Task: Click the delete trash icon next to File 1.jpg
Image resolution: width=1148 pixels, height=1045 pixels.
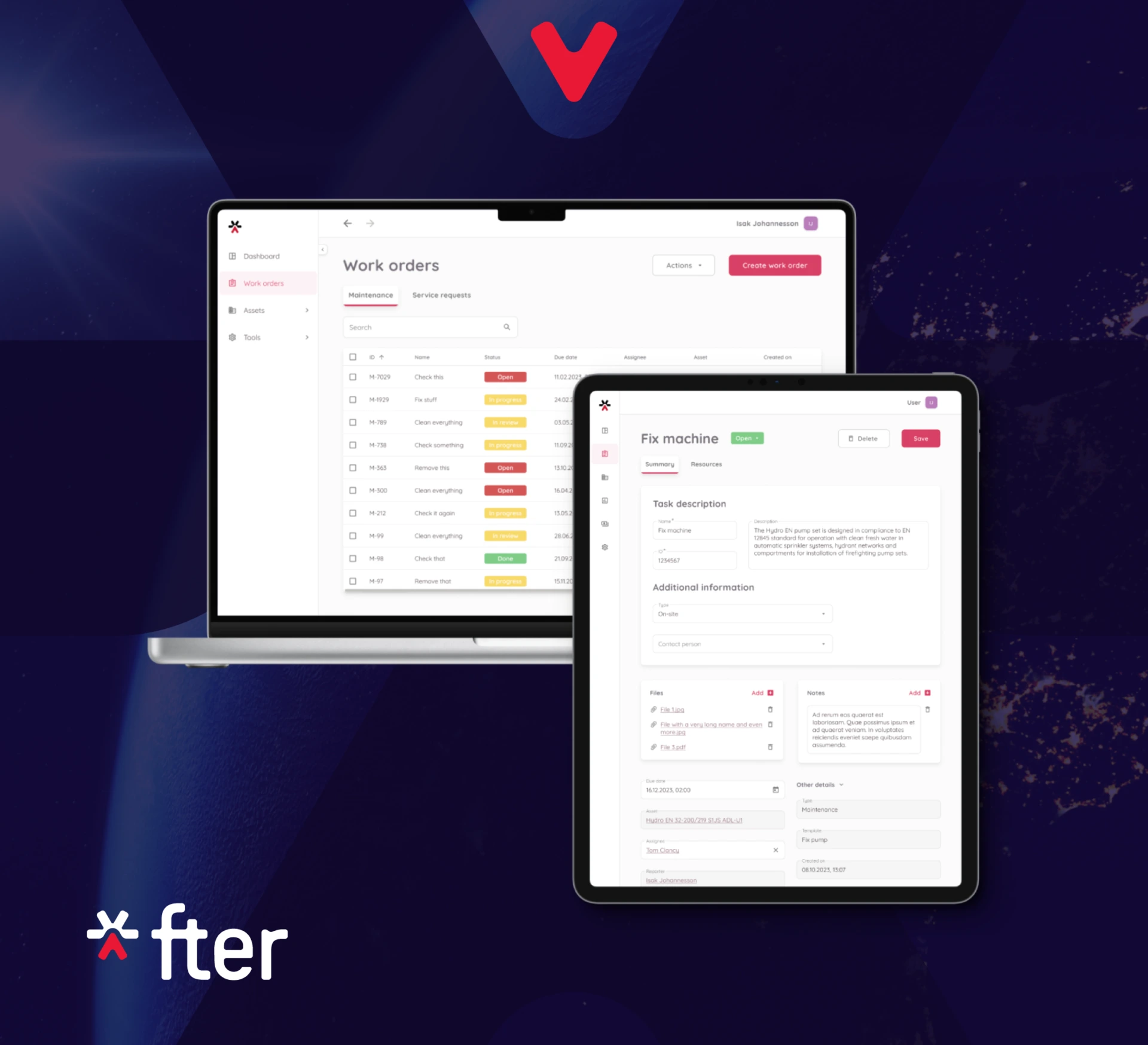Action: [770, 710]
